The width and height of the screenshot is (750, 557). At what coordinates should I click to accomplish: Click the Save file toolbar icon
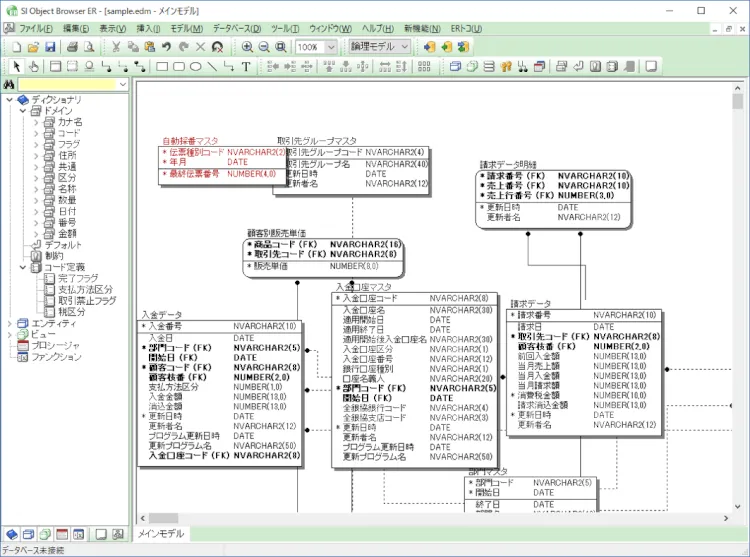(x=50, y=47)
